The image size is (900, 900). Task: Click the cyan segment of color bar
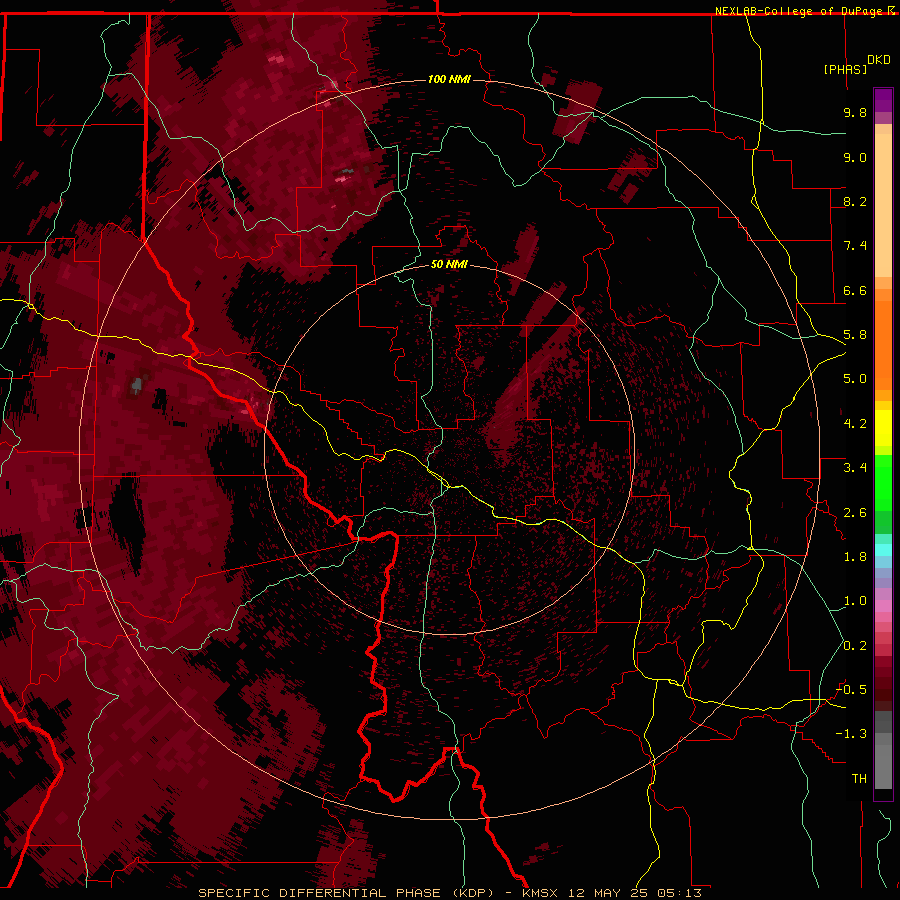(883, 550)
